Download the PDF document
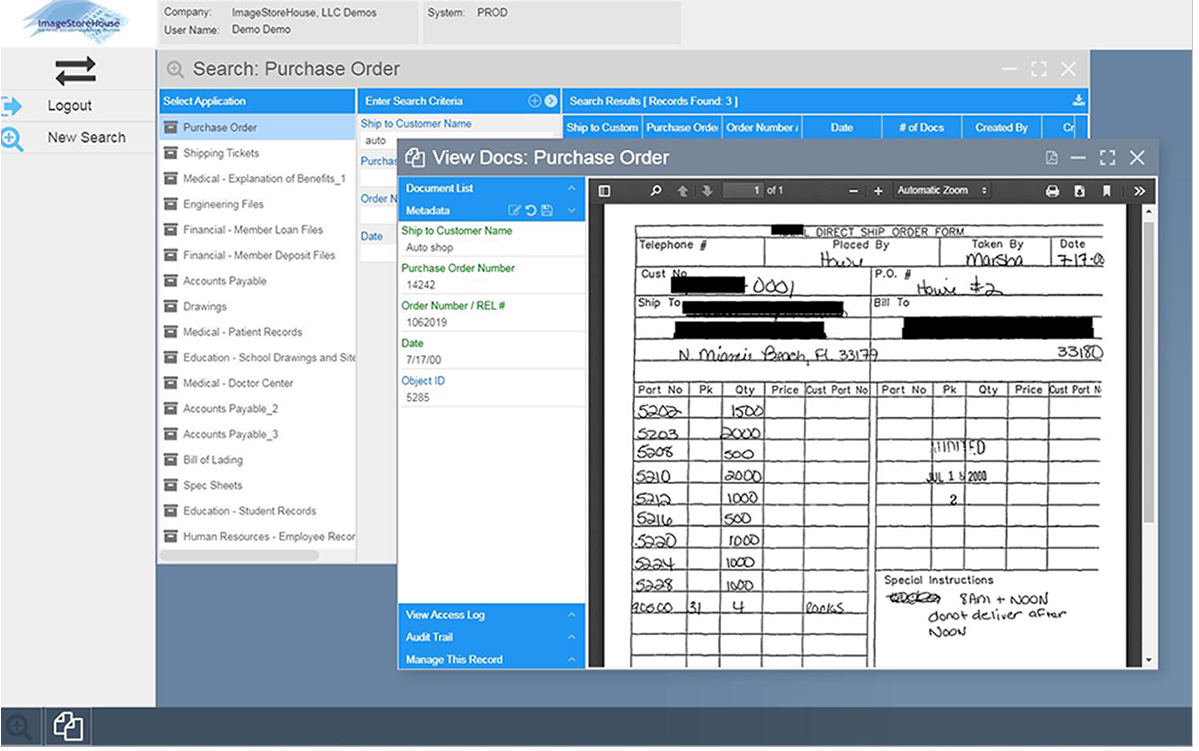Image resolution: width=1199 pixels, height=751 pixels. tap(1079, 190)
